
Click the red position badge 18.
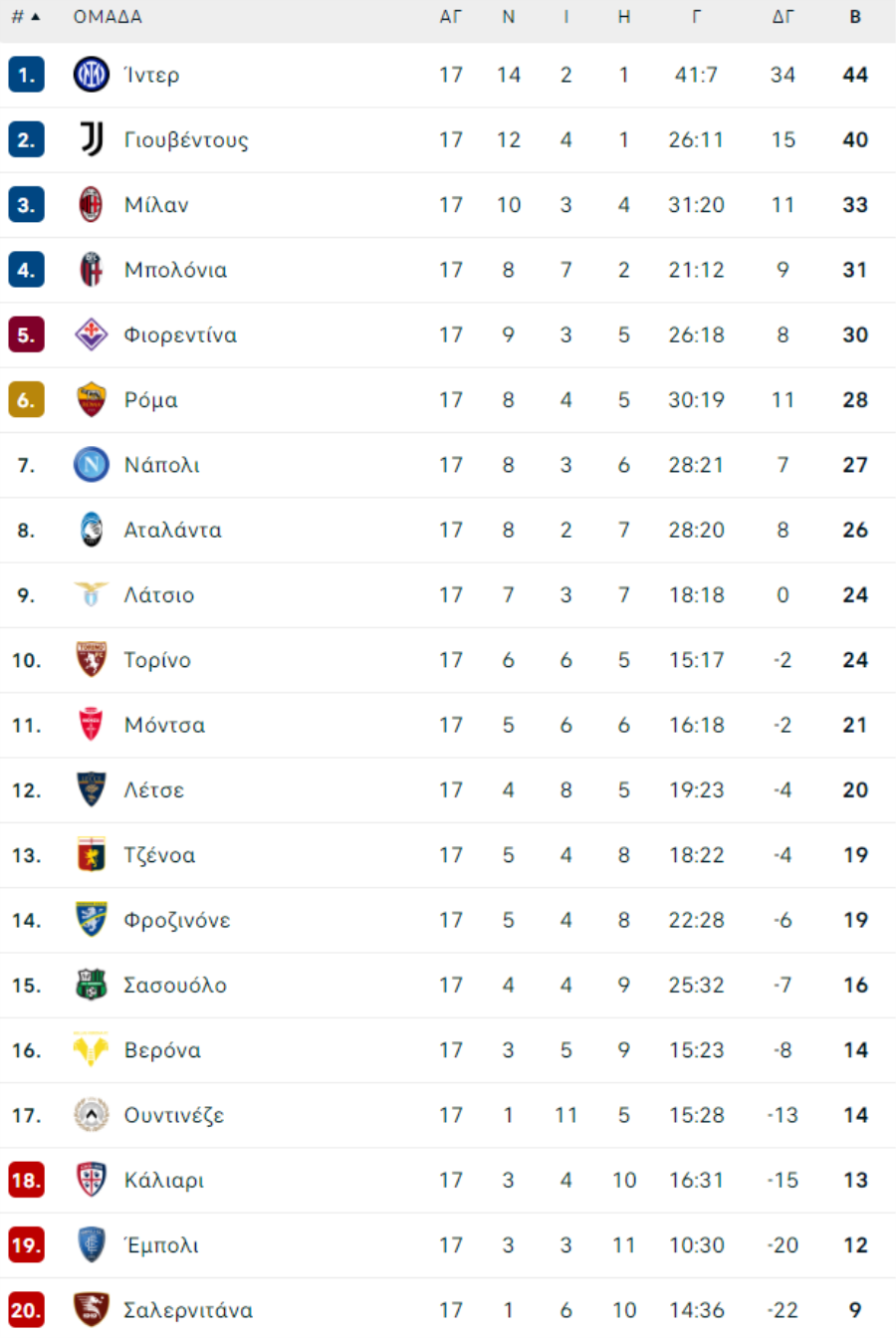coord(26,1180)
